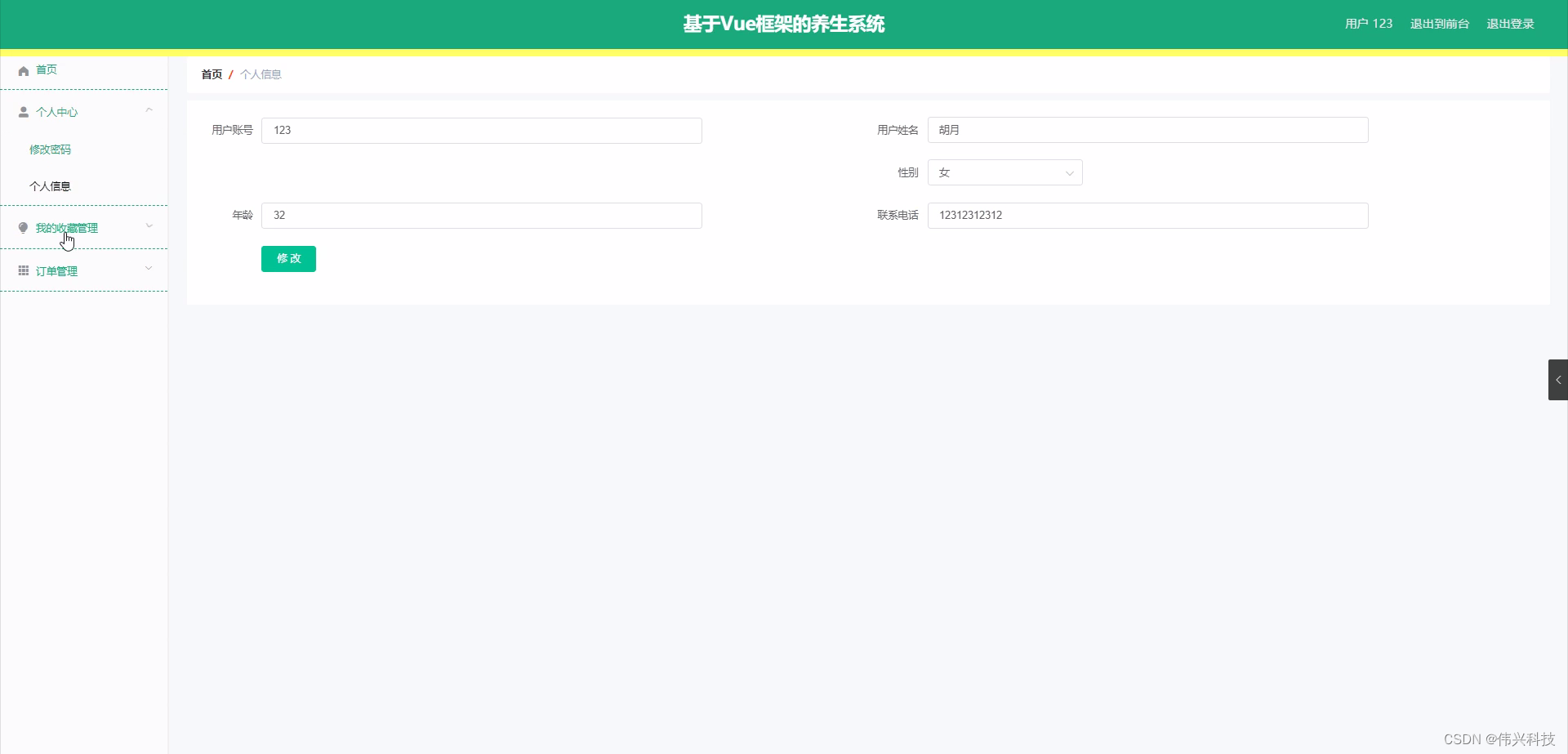The image size is (1568, 754).
Task: Click the pin icon beside 我的收藏管理
Action: (23, 228)
